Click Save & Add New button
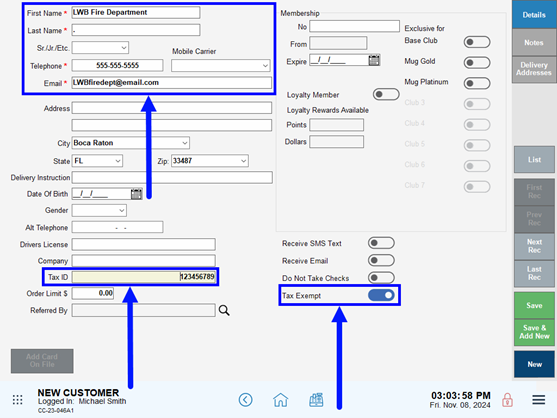This screenshot has width=557, height=418. pos(534,332)
